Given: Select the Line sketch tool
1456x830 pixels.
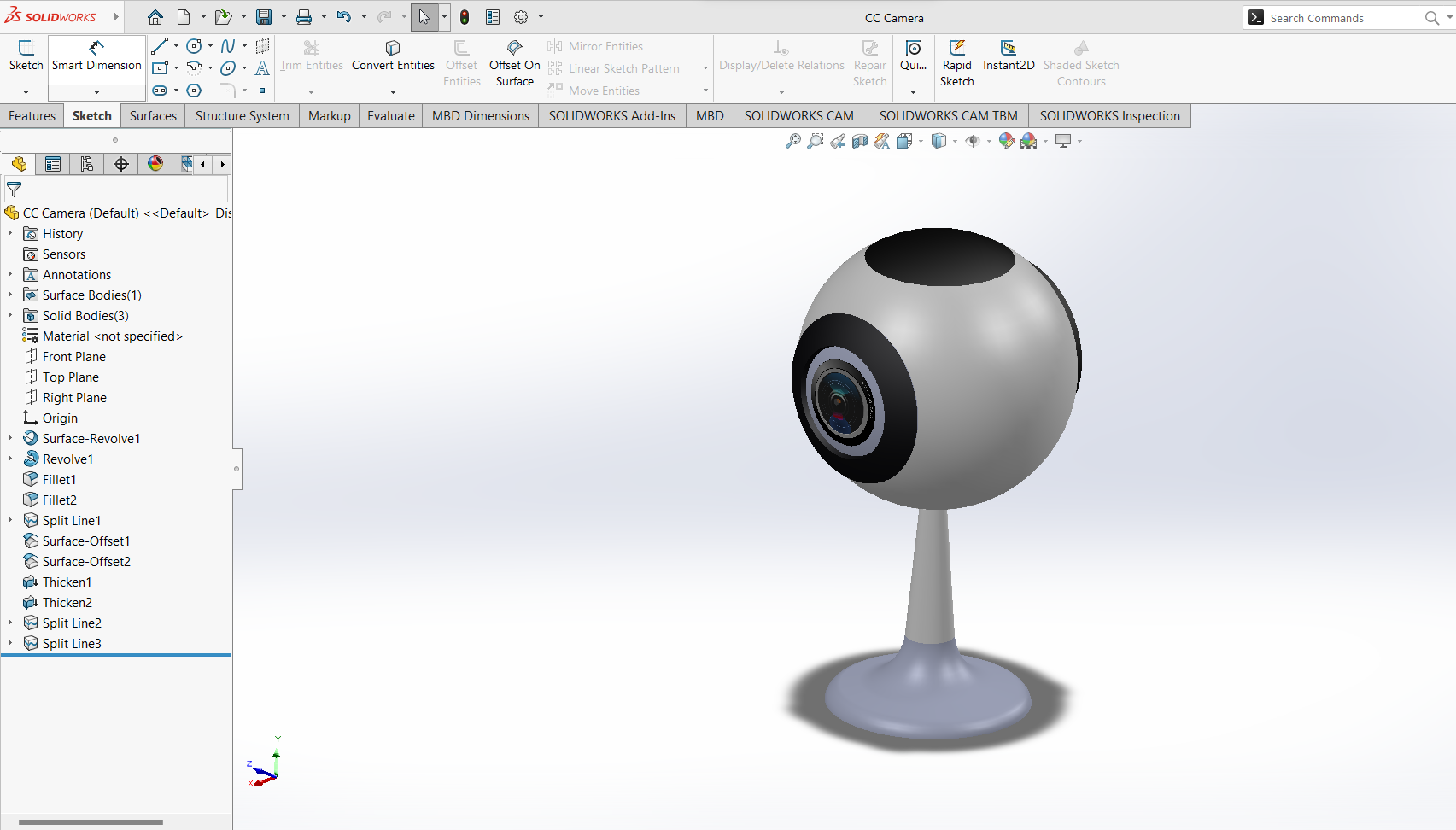Looking at the screenshot, I should (x=160, y=46).
